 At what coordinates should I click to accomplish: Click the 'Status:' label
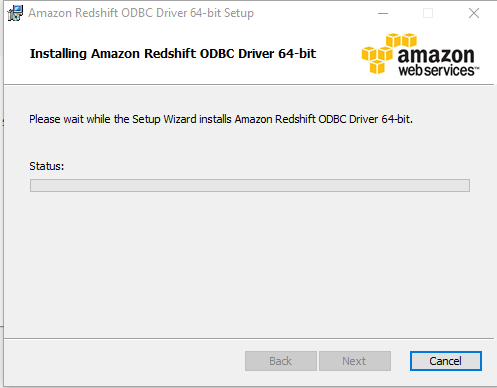(x=47, y=166)
